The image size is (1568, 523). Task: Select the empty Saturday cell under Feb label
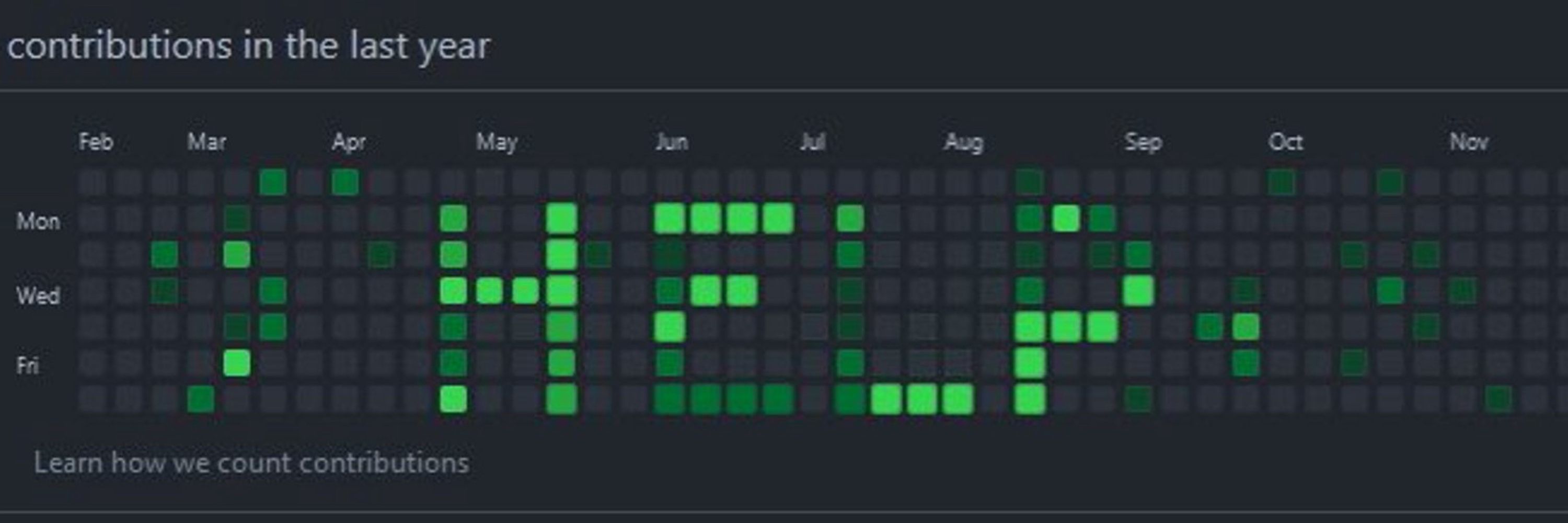(x=93, y=400)
